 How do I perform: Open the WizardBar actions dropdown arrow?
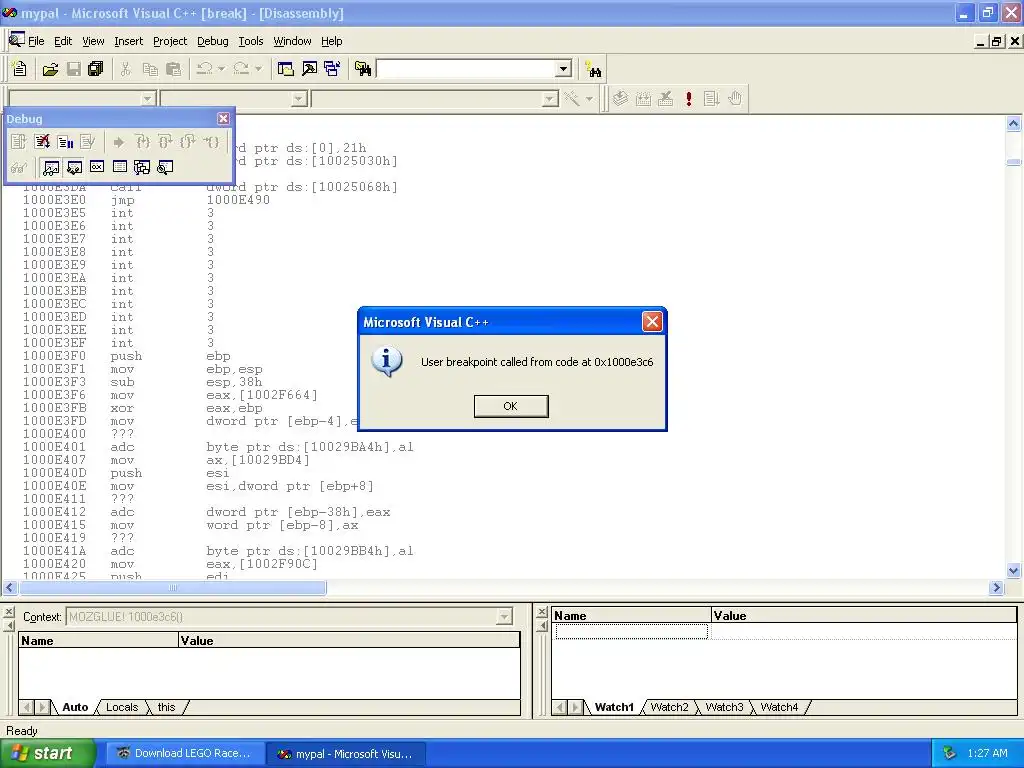[588, 99]
